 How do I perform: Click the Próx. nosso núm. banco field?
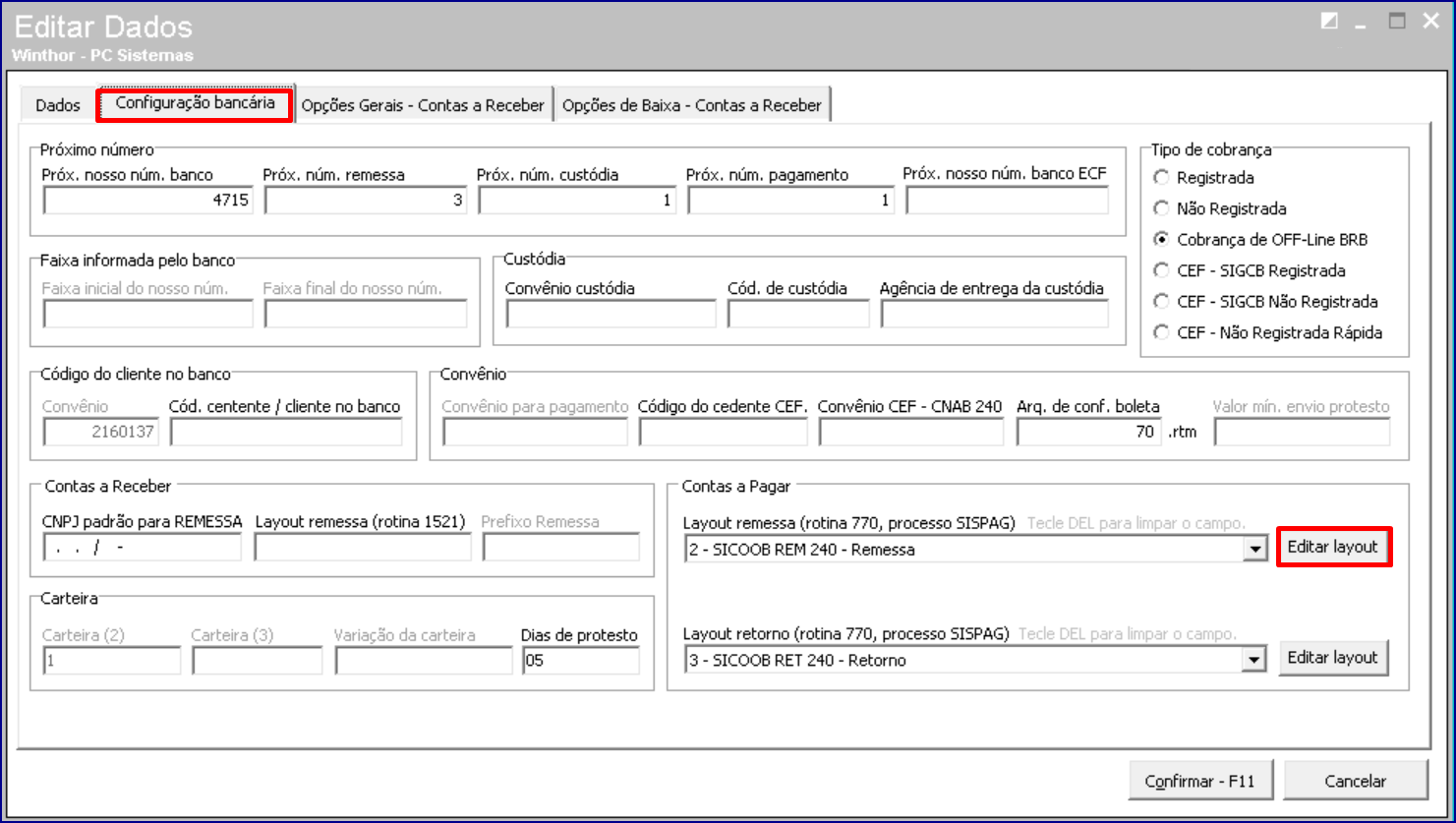(147, 201)
